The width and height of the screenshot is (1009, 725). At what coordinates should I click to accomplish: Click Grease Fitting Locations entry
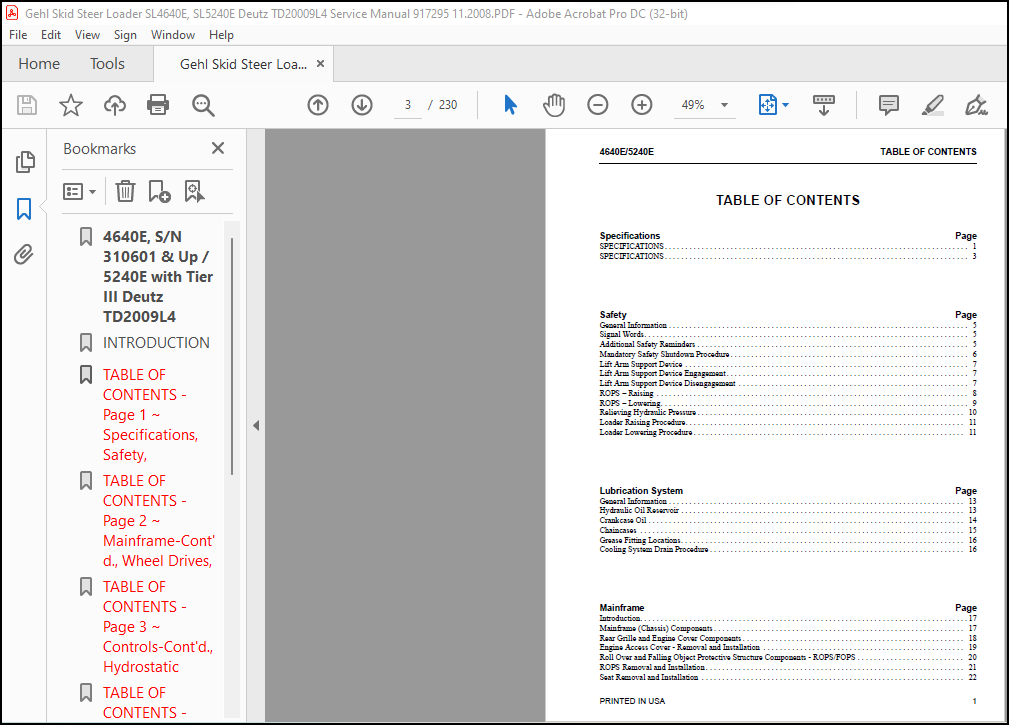coord(640,540)
